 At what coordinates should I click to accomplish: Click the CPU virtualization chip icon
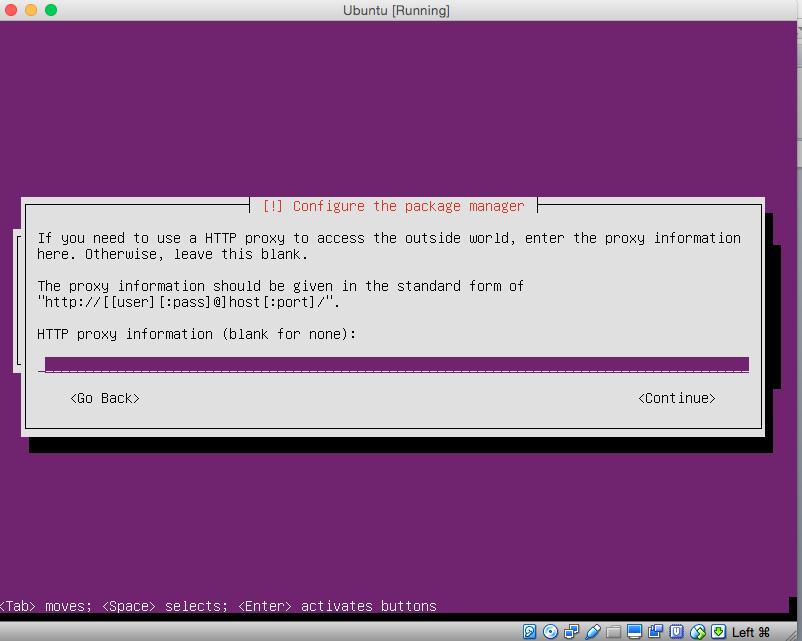pos(677,632)
